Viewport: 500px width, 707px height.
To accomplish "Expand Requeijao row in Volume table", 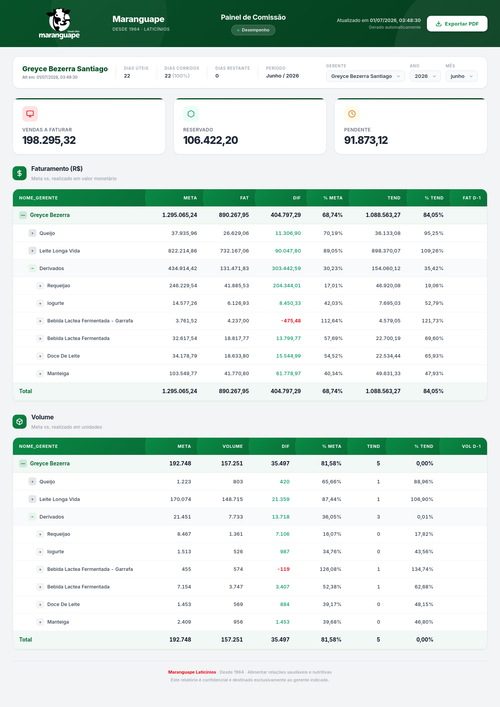I will (x=40, y=534).
